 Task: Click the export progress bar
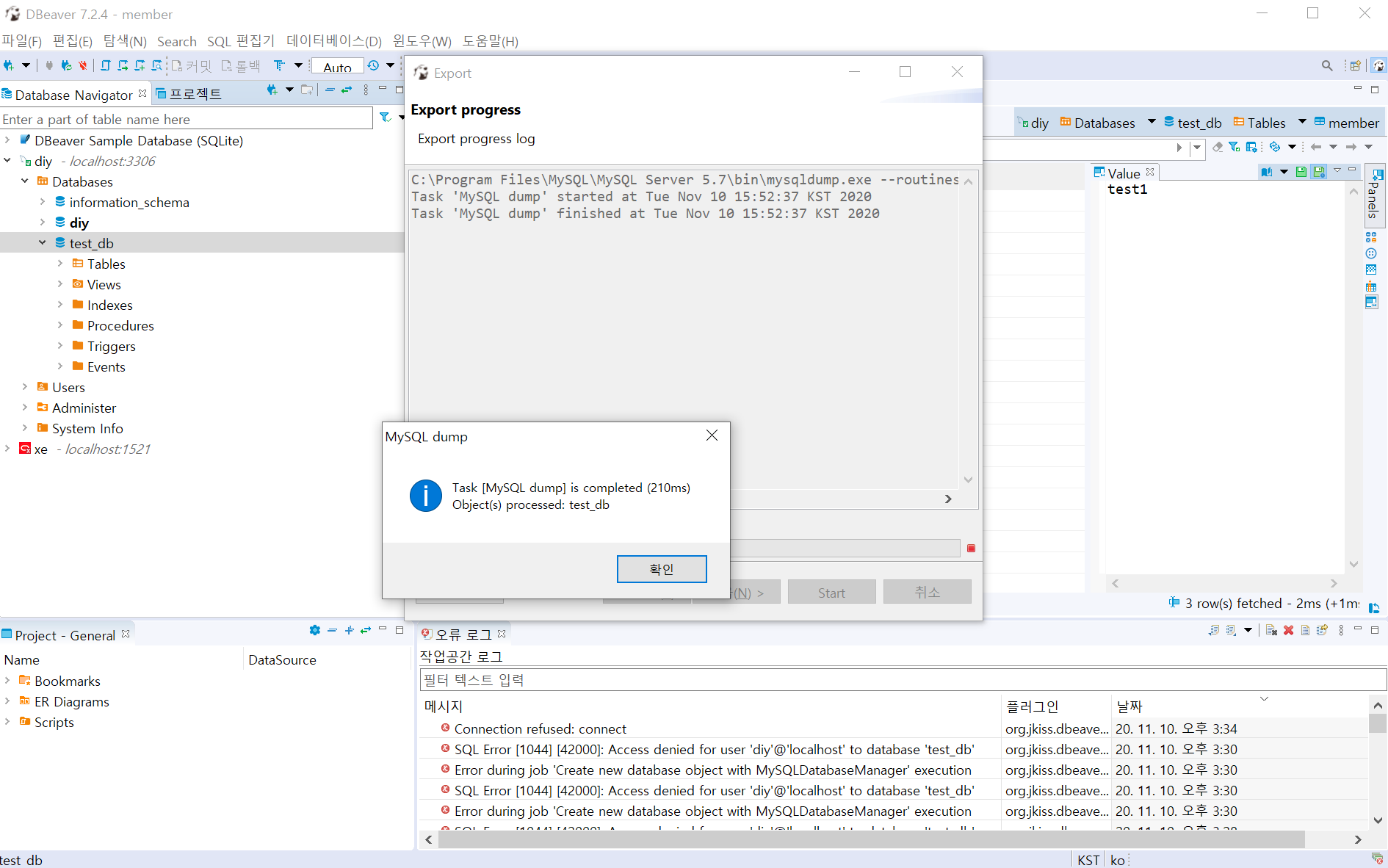tap(845, 549)
